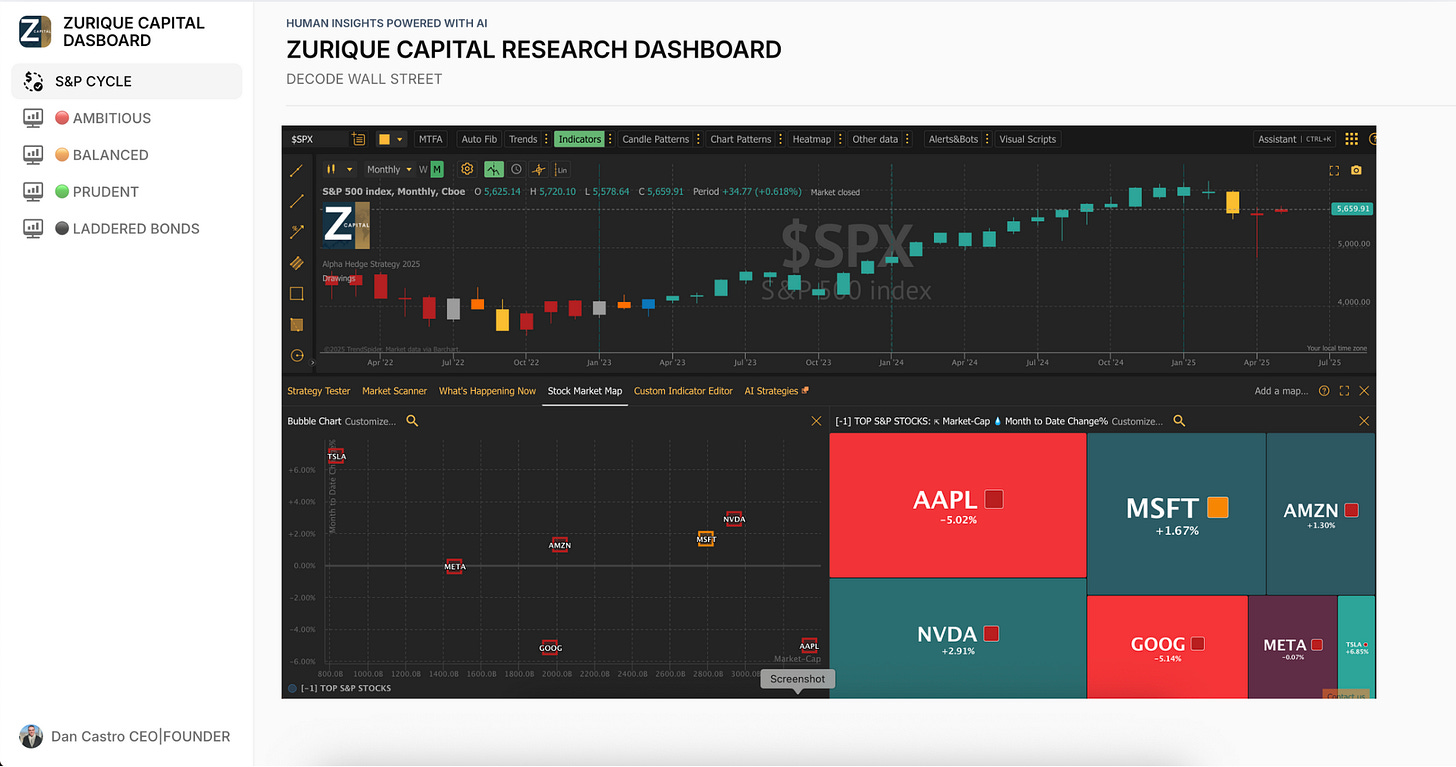Toggle the green Indicators button

(580, 139)
